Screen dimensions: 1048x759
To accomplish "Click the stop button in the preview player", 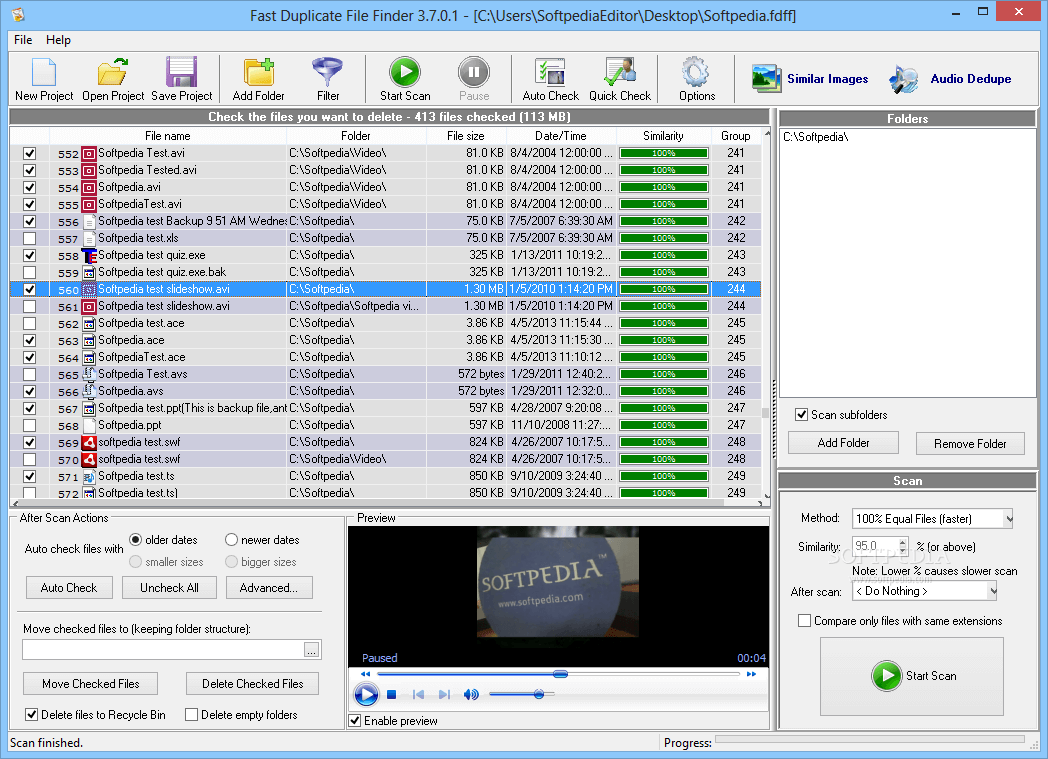I will coord(392,695).
